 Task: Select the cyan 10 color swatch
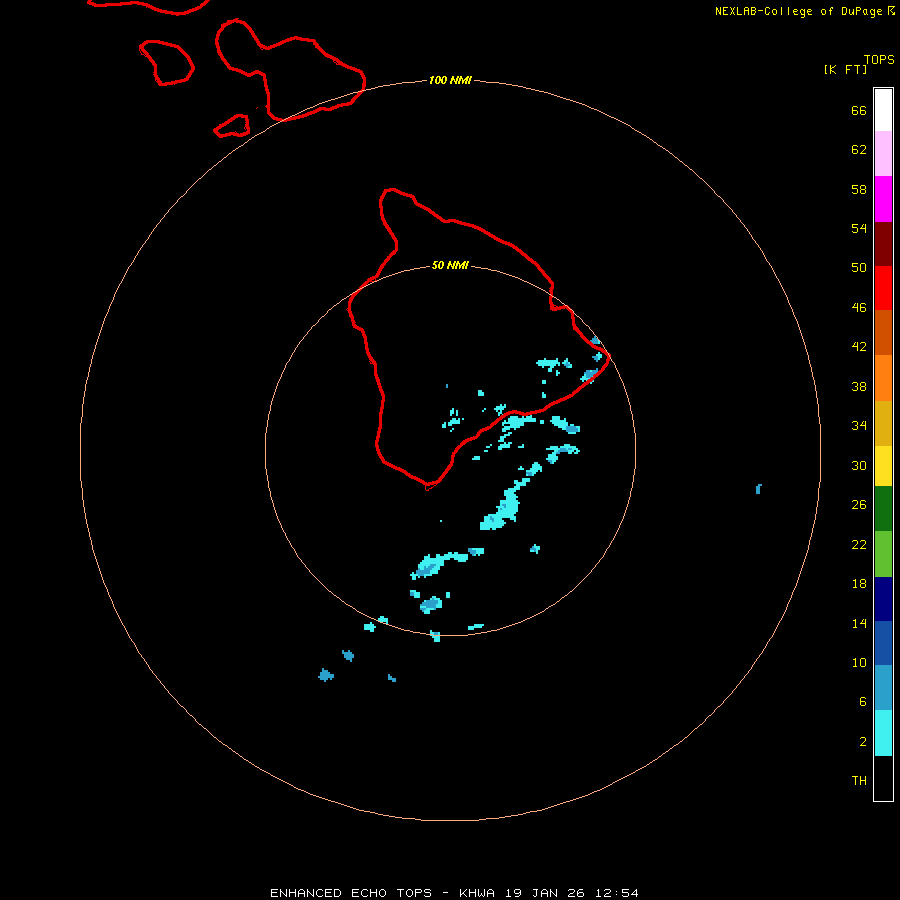(x=883, y=733)
